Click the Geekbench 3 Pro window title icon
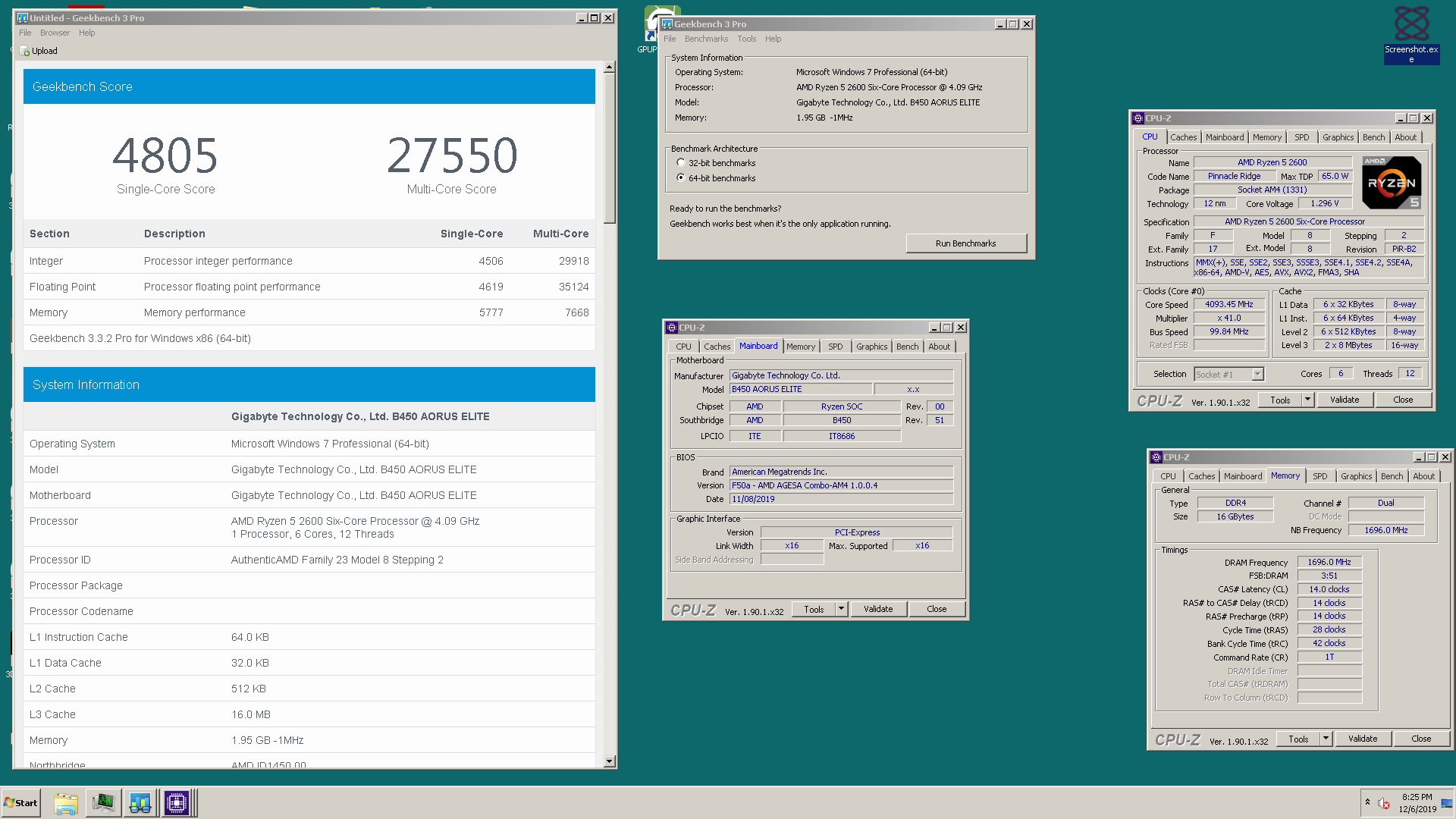The image size is (1456, 819). pyautogui.click(x=667, y=24)
